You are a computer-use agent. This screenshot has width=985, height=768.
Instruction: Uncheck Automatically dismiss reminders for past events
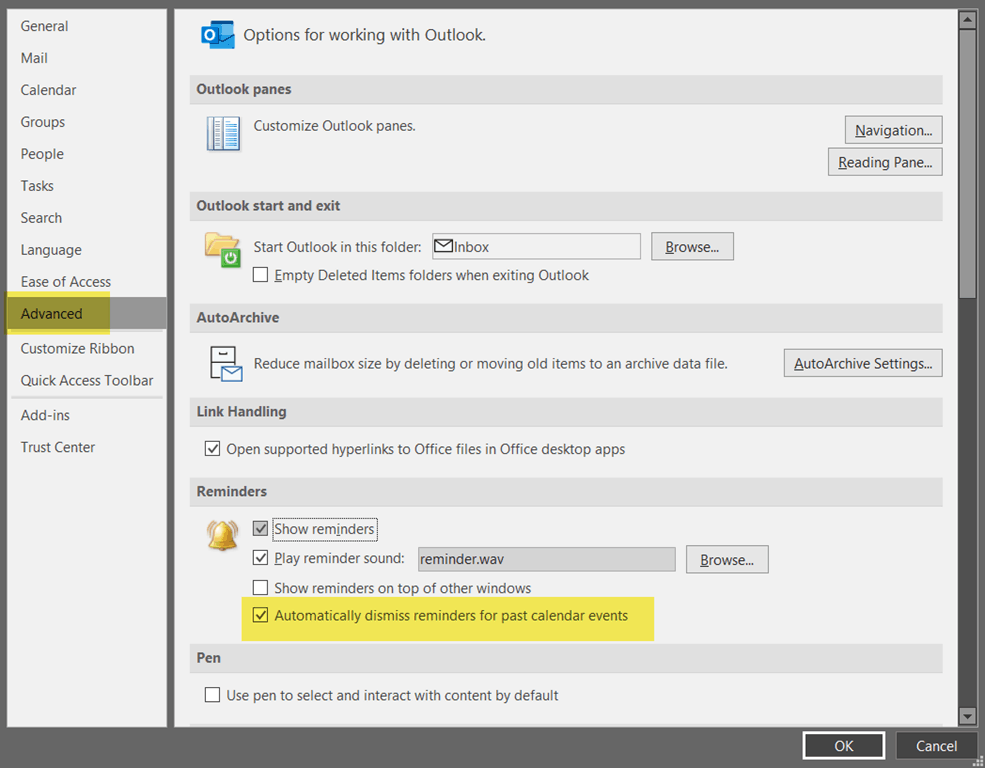coord(261,616)
